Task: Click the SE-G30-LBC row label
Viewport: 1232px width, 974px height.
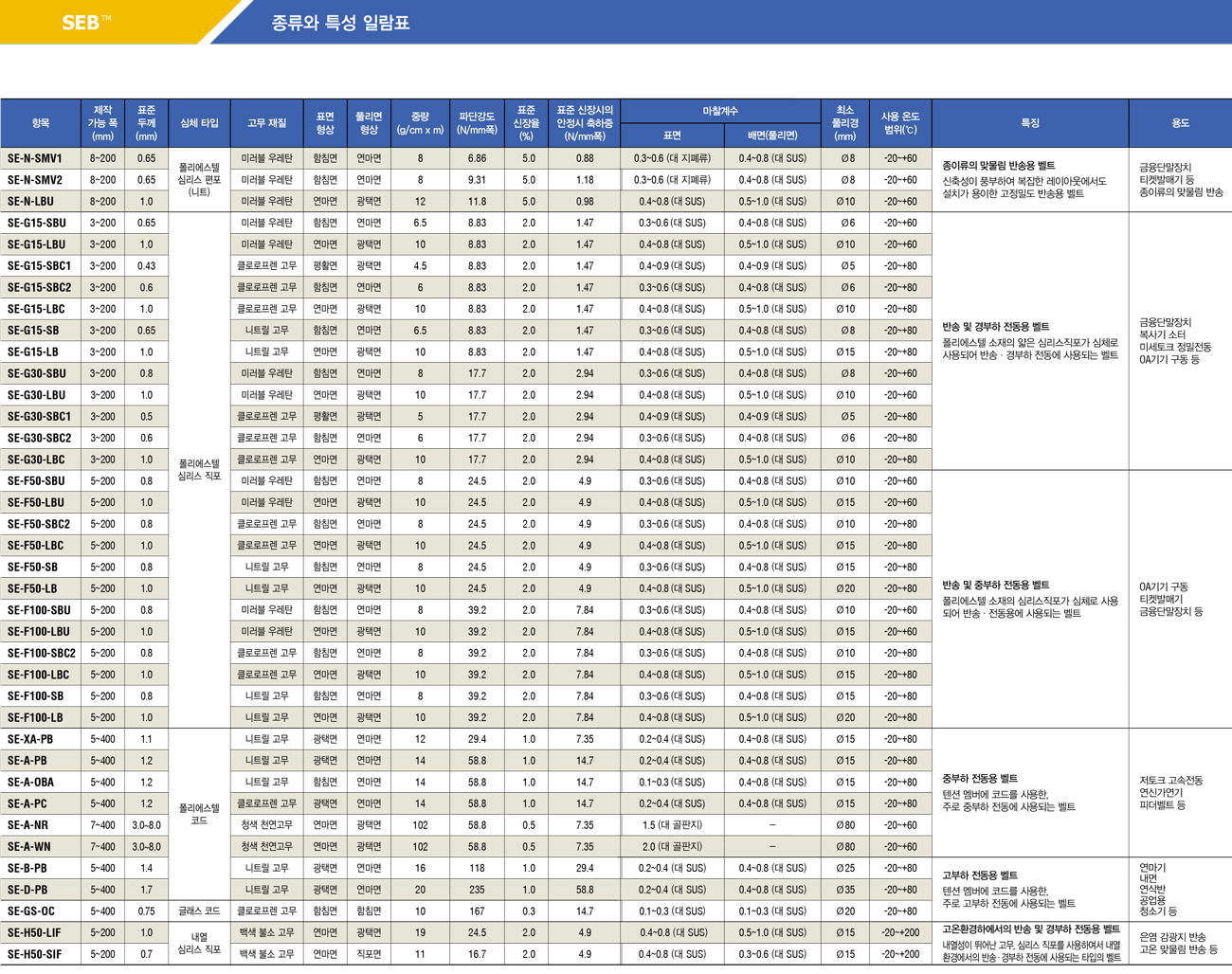Action: 36,460
